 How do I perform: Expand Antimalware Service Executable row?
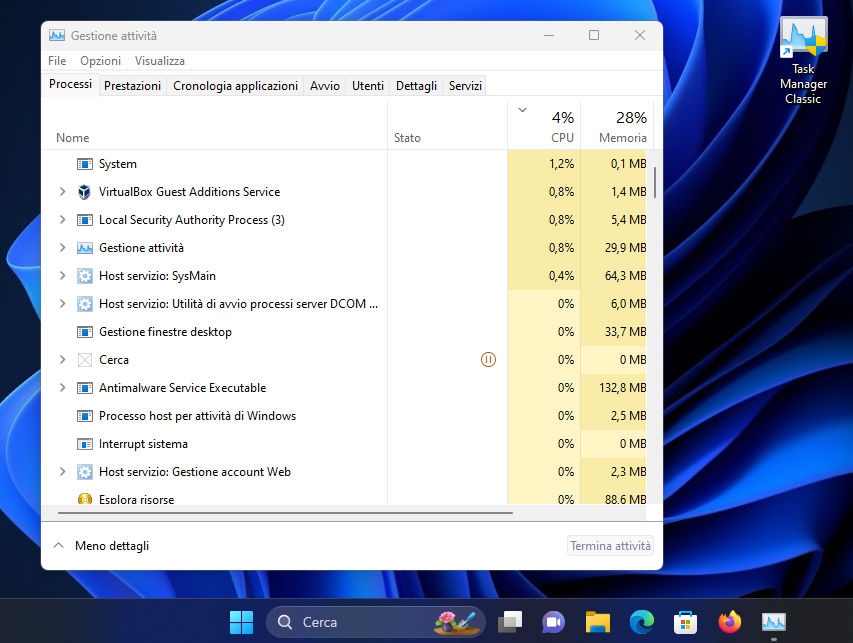pos(62,388)
